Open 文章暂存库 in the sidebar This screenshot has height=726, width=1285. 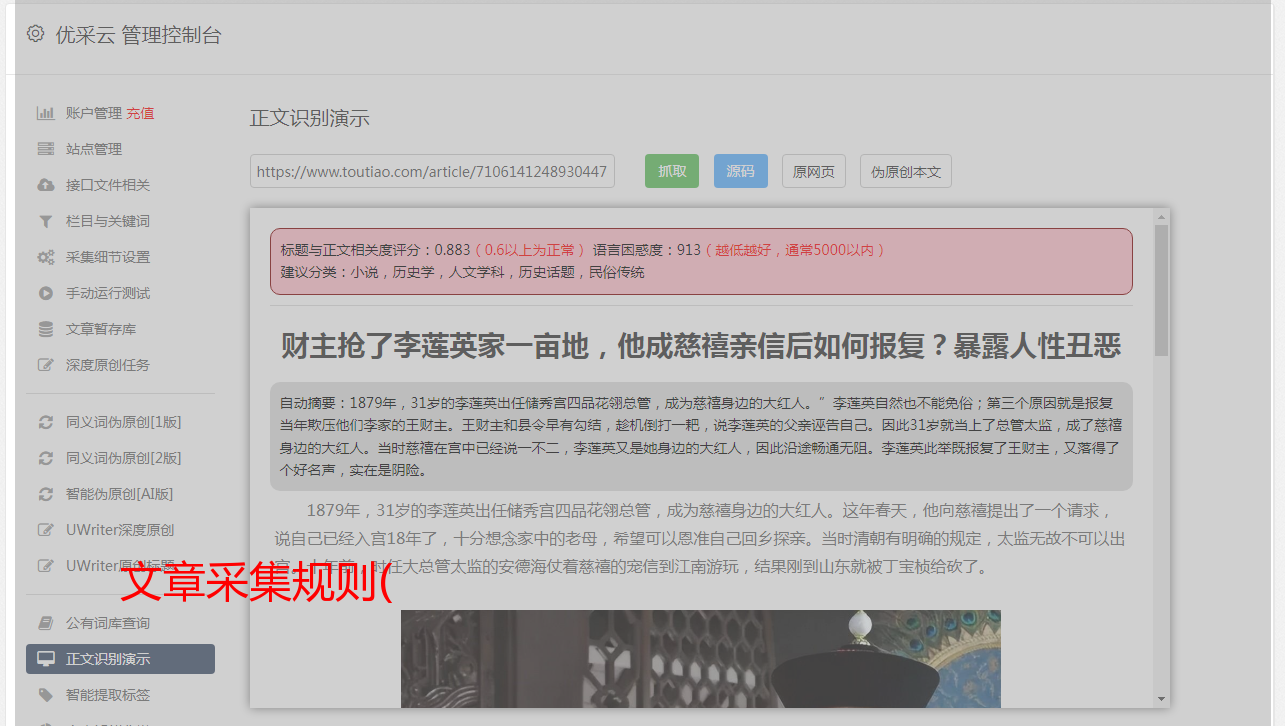(101, 329)
